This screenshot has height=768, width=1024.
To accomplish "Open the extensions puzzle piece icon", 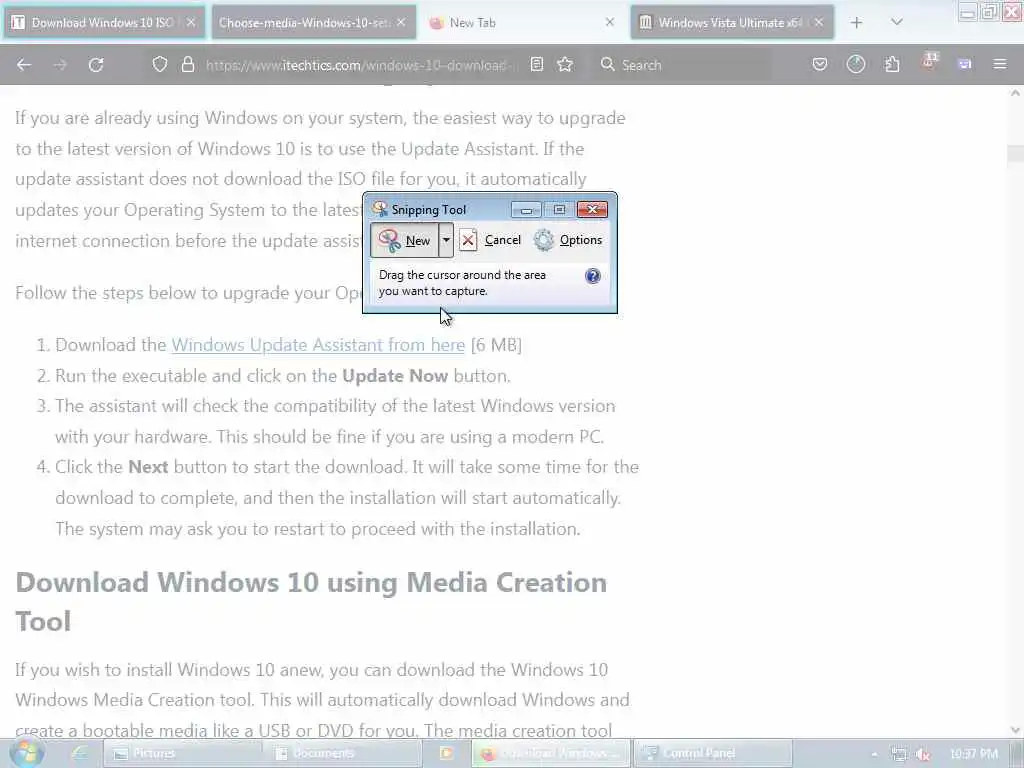I will [x=892, y=64].
